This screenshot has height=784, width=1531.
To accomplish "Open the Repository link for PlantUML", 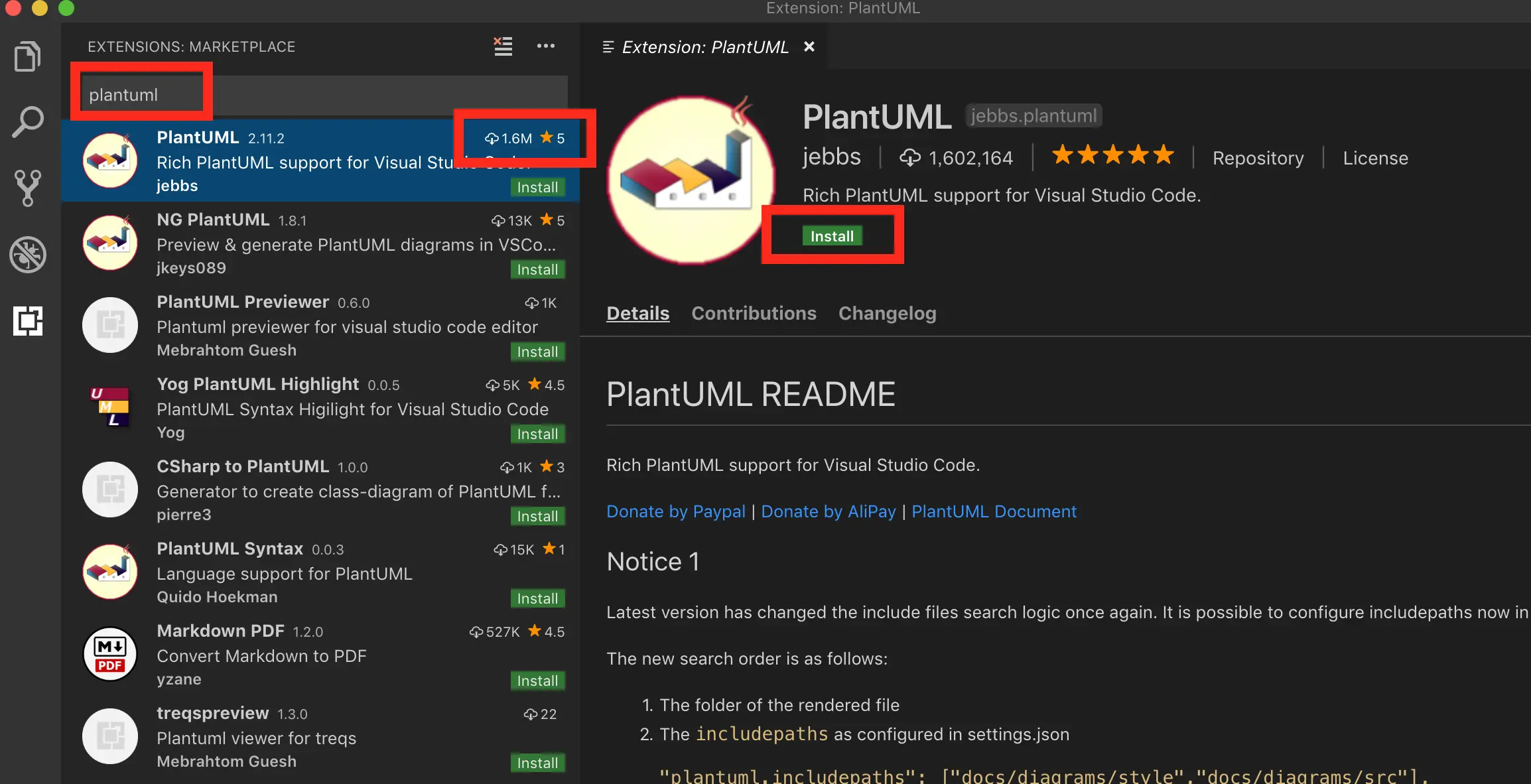I will pyautogui.click(x=1257, y=157).
